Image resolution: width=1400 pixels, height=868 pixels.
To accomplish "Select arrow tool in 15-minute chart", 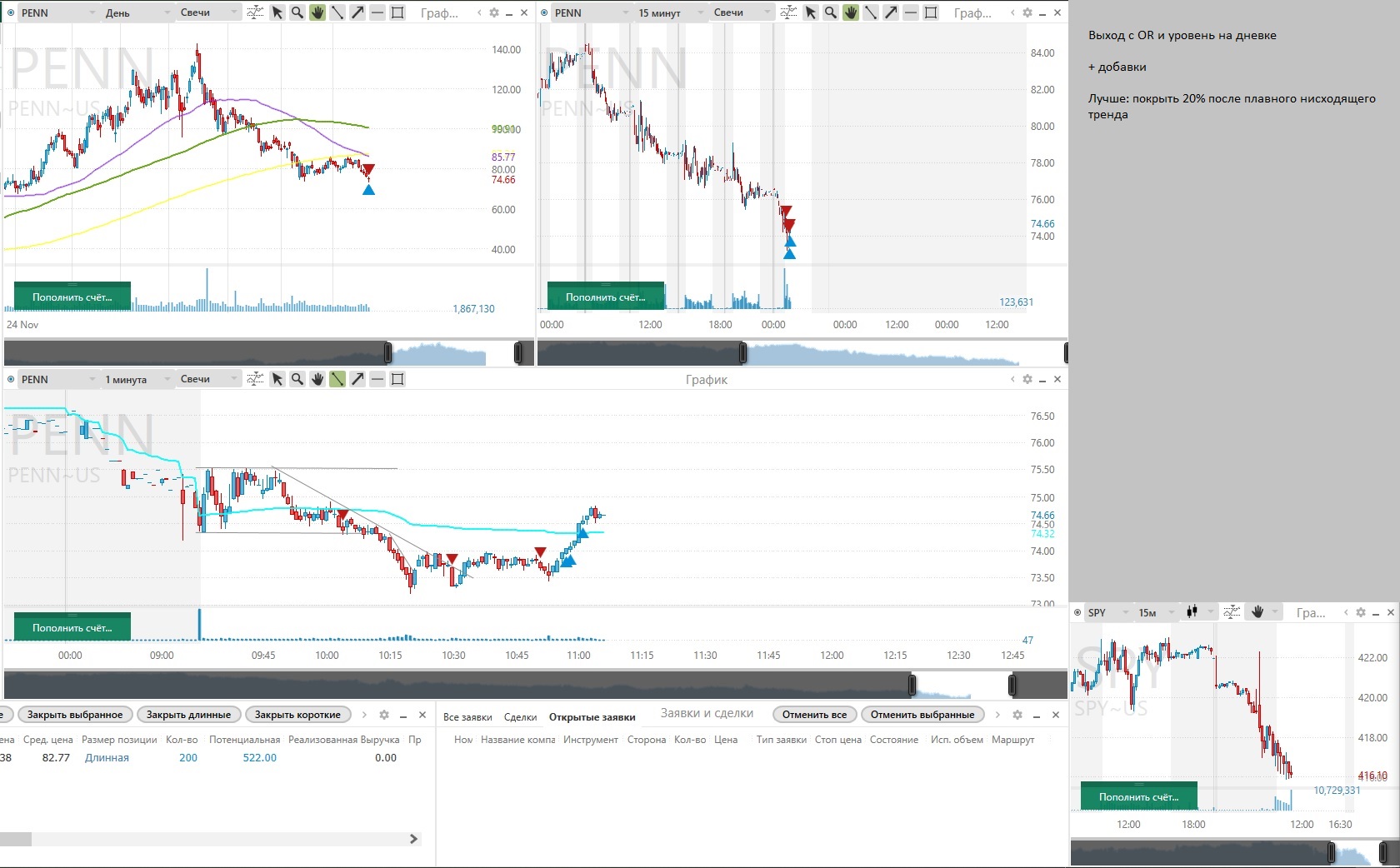I will click(891, 12).
